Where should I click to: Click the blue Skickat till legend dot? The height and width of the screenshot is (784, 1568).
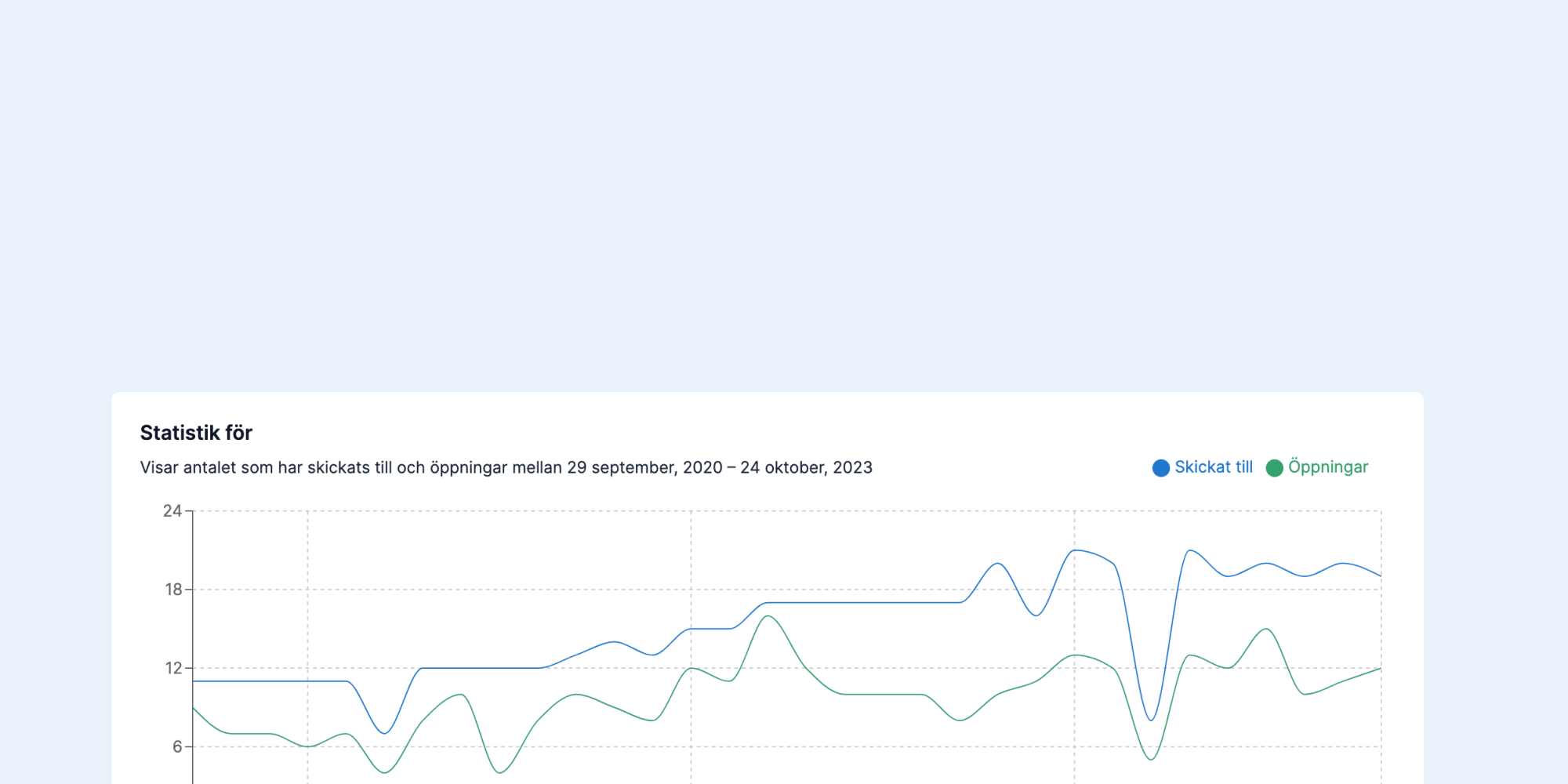coord(1160,468)
